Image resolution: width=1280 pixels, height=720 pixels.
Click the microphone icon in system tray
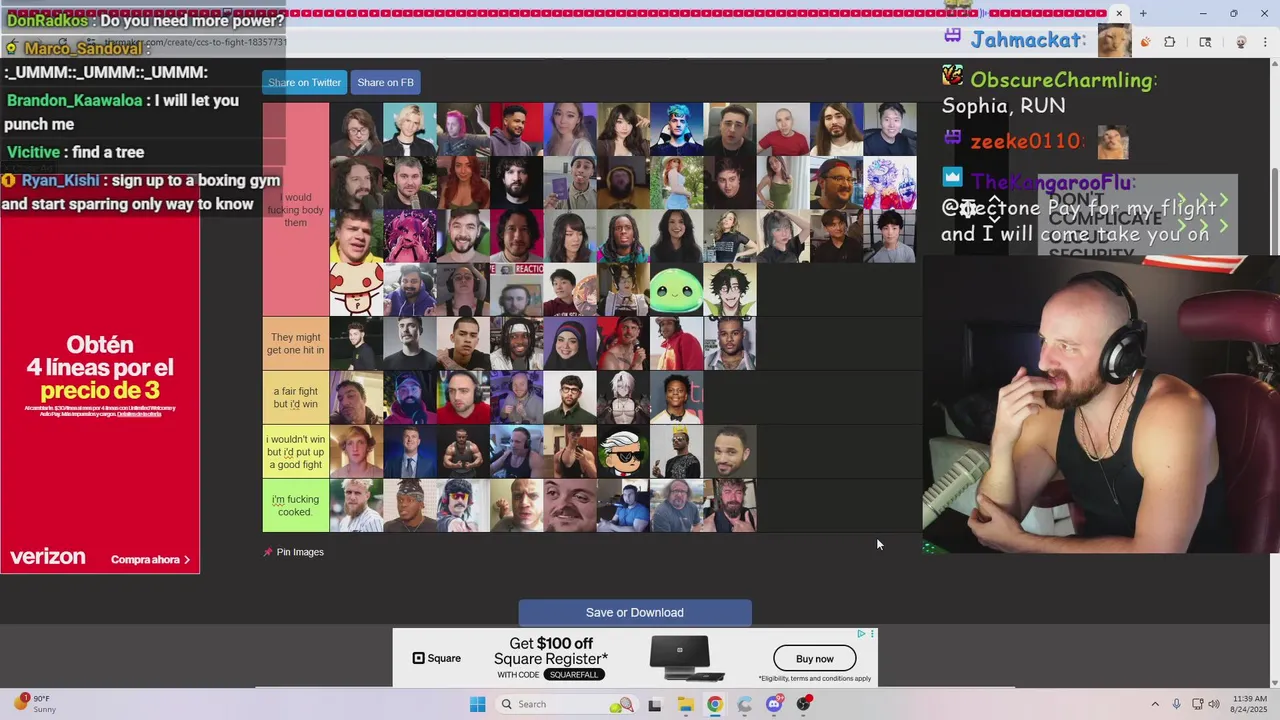coord(1176,704)
